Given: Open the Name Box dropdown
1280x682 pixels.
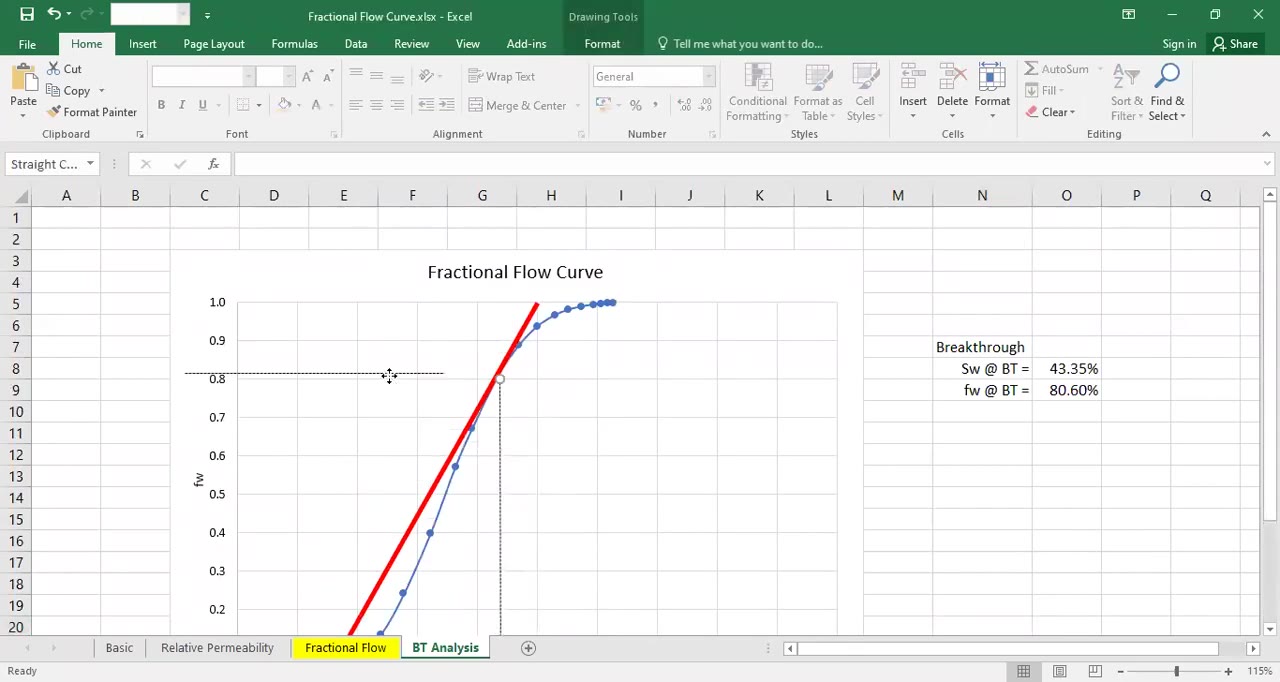Looking at the screenshot, I should 90,163.
